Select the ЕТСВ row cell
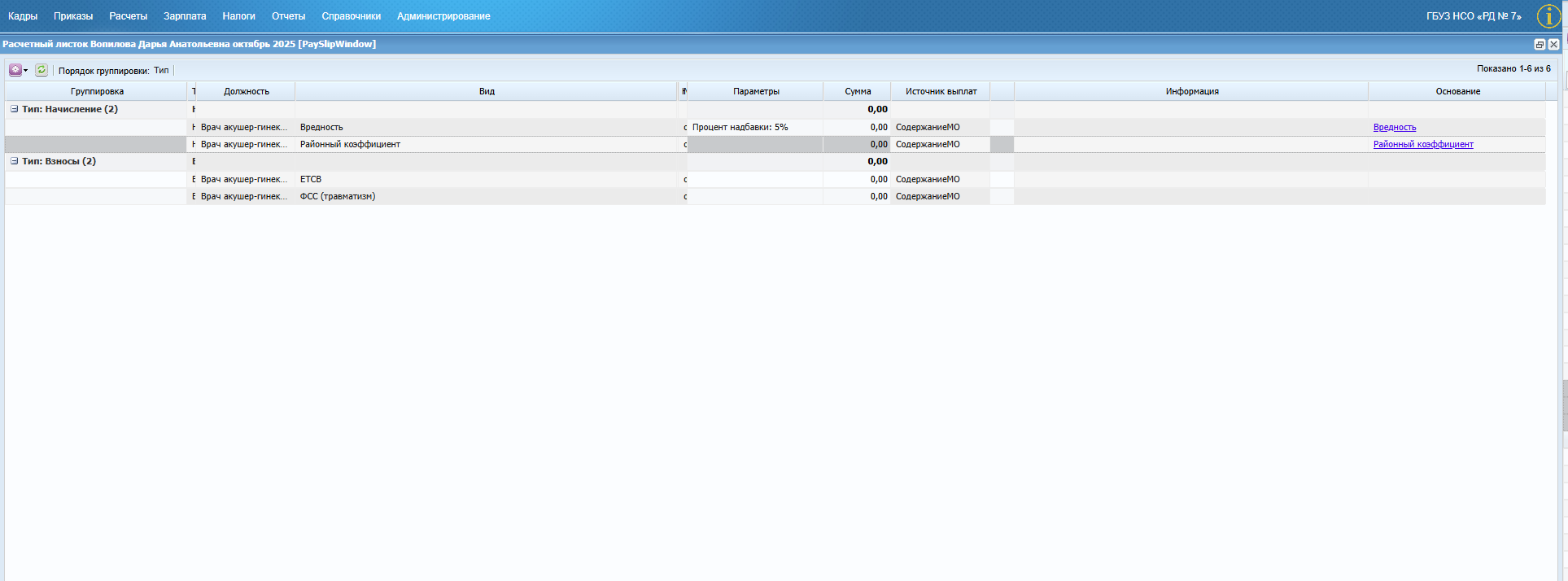Image resolution: width=1568 pixels, height=581 pixels. (487, 179)
